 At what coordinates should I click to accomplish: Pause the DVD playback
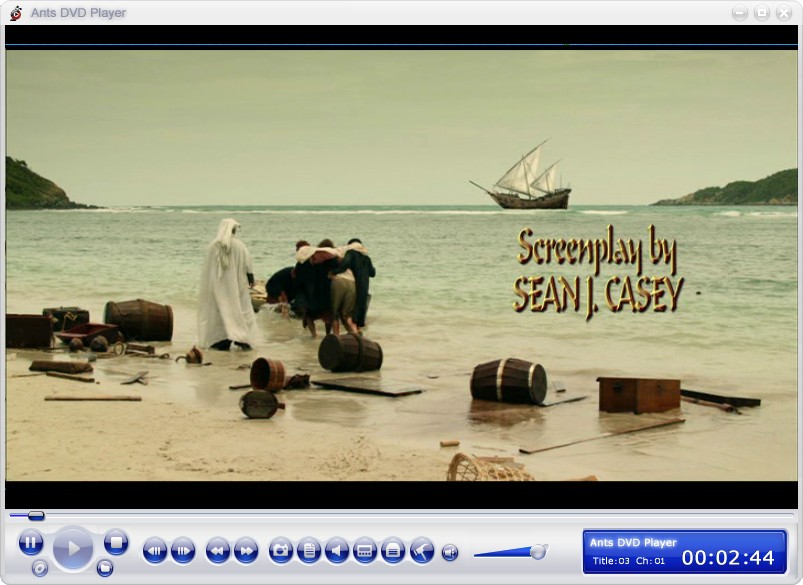[30, 543]
